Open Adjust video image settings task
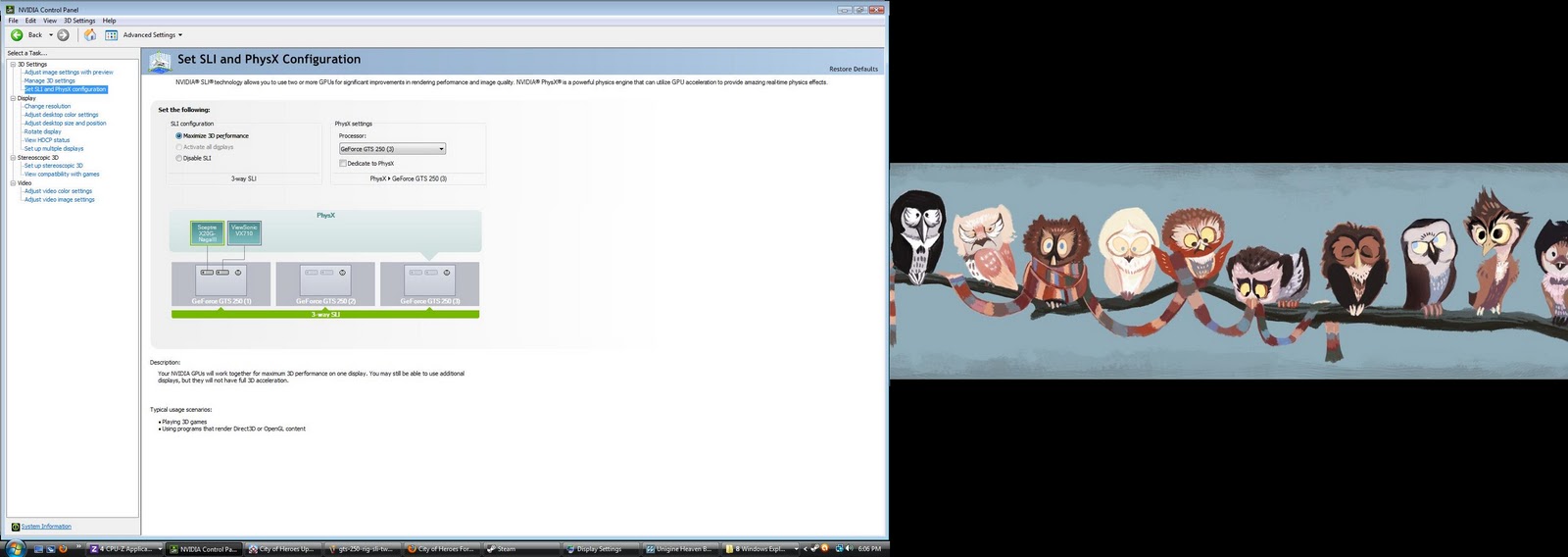Image resolution: width=1568 pixels, height=557 pixels. 59,200
